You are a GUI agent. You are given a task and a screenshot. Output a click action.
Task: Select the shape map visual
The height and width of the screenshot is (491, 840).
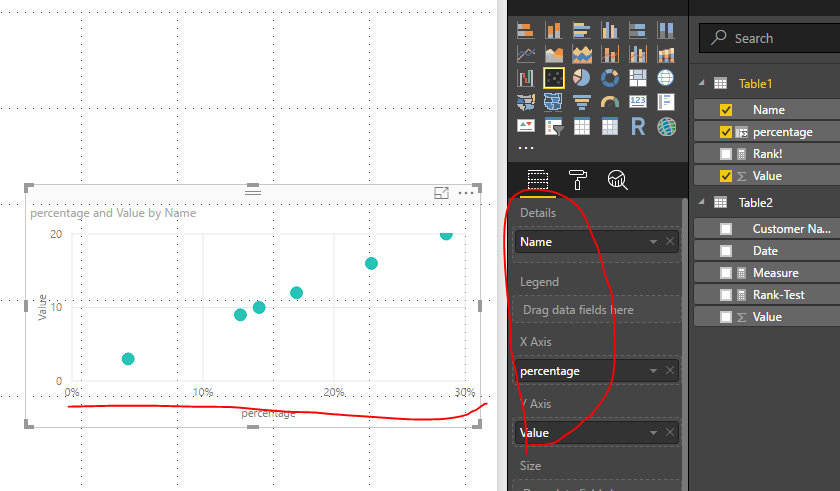553,102
